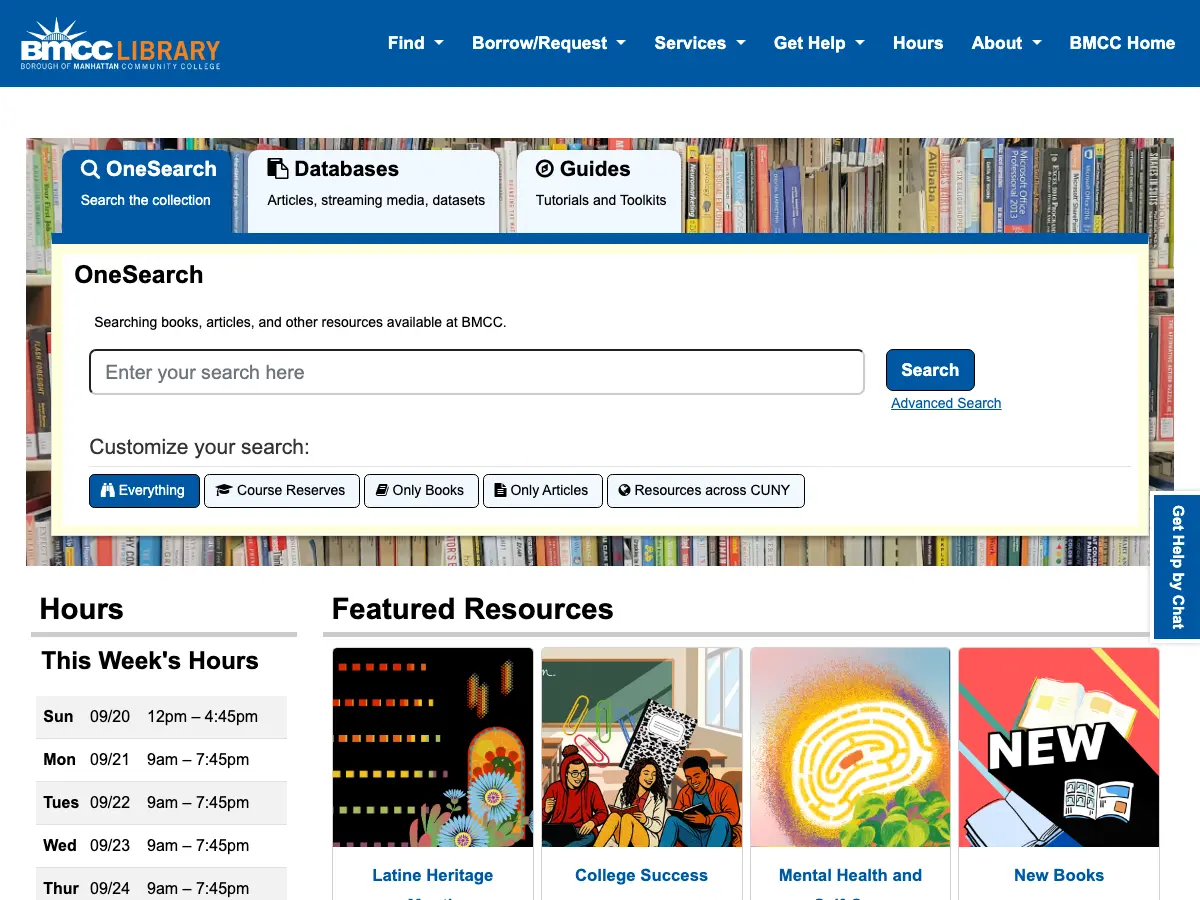Click the College Success students illustration

(x=642, y=747)
